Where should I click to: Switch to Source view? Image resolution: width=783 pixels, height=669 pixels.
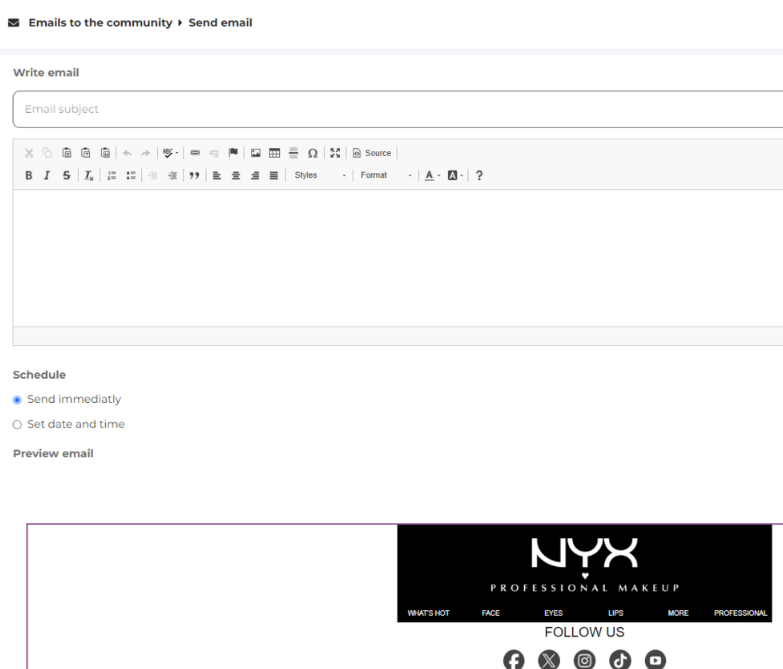(x=371, y=153)
